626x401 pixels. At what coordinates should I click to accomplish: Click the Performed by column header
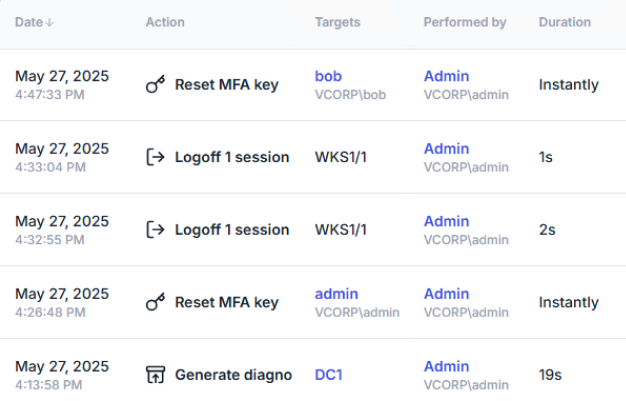[x=464, y=22]
